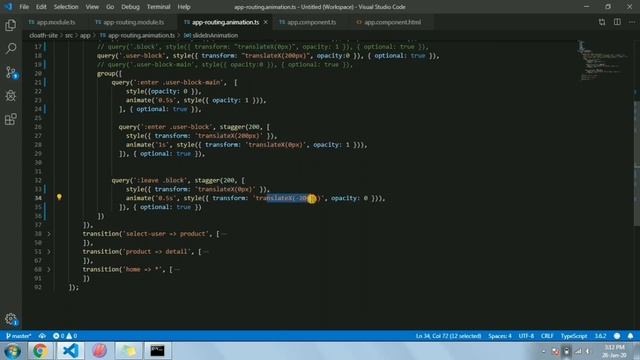Click the VS Code logo in the title bar
640x360 pixels.
pyautogui.click(x=8, y=7)
